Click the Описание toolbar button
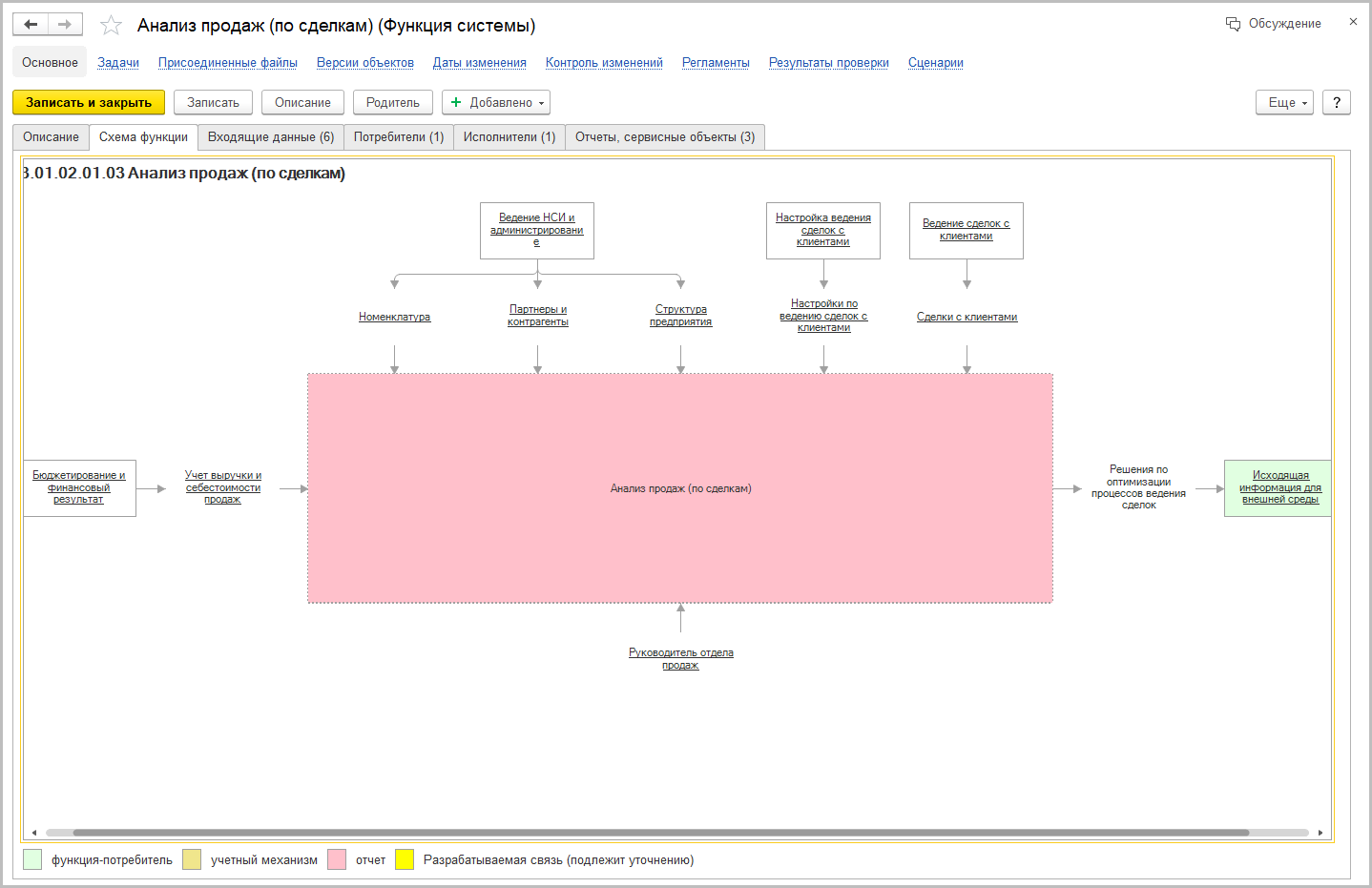This screenshot has width=1372, height=888. (x=302, y=102)
